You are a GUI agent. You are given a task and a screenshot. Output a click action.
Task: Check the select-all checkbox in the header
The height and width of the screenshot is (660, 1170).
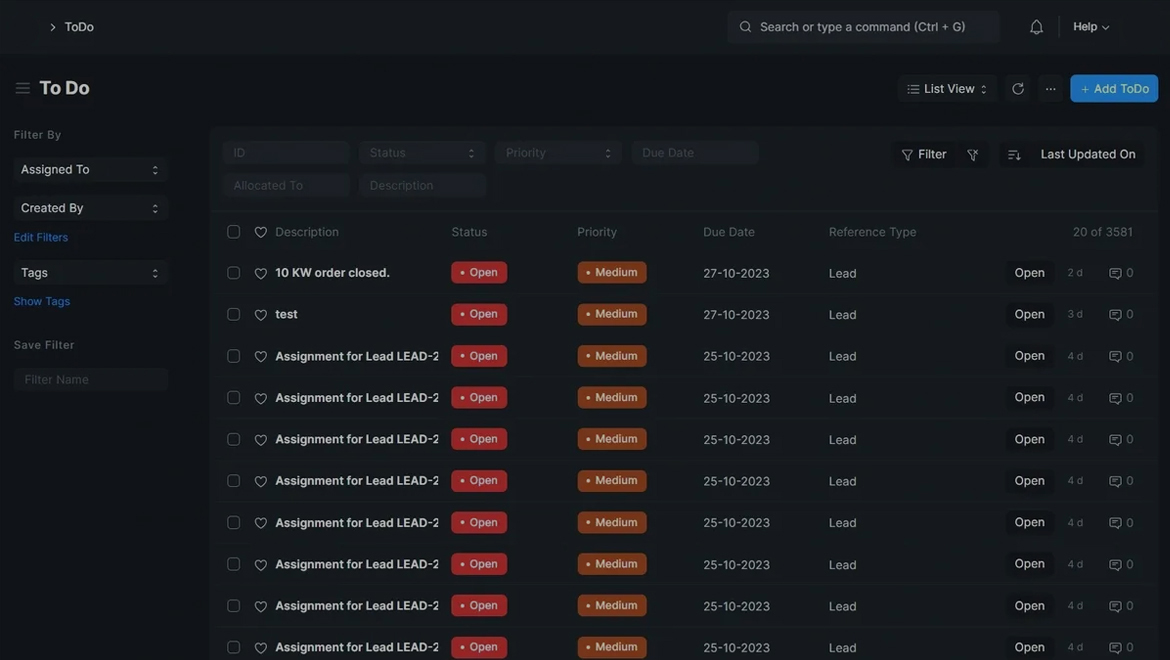point(234,232)
